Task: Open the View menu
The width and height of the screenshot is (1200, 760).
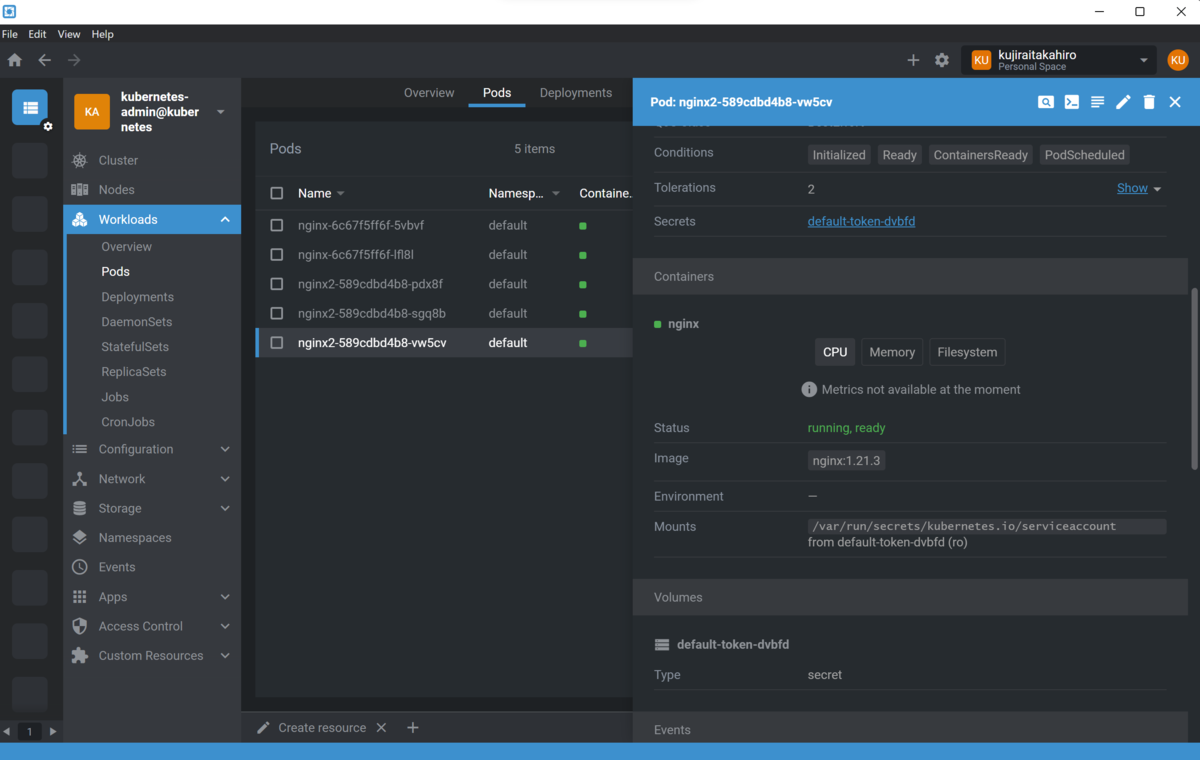Action: [x=69, y=34]
